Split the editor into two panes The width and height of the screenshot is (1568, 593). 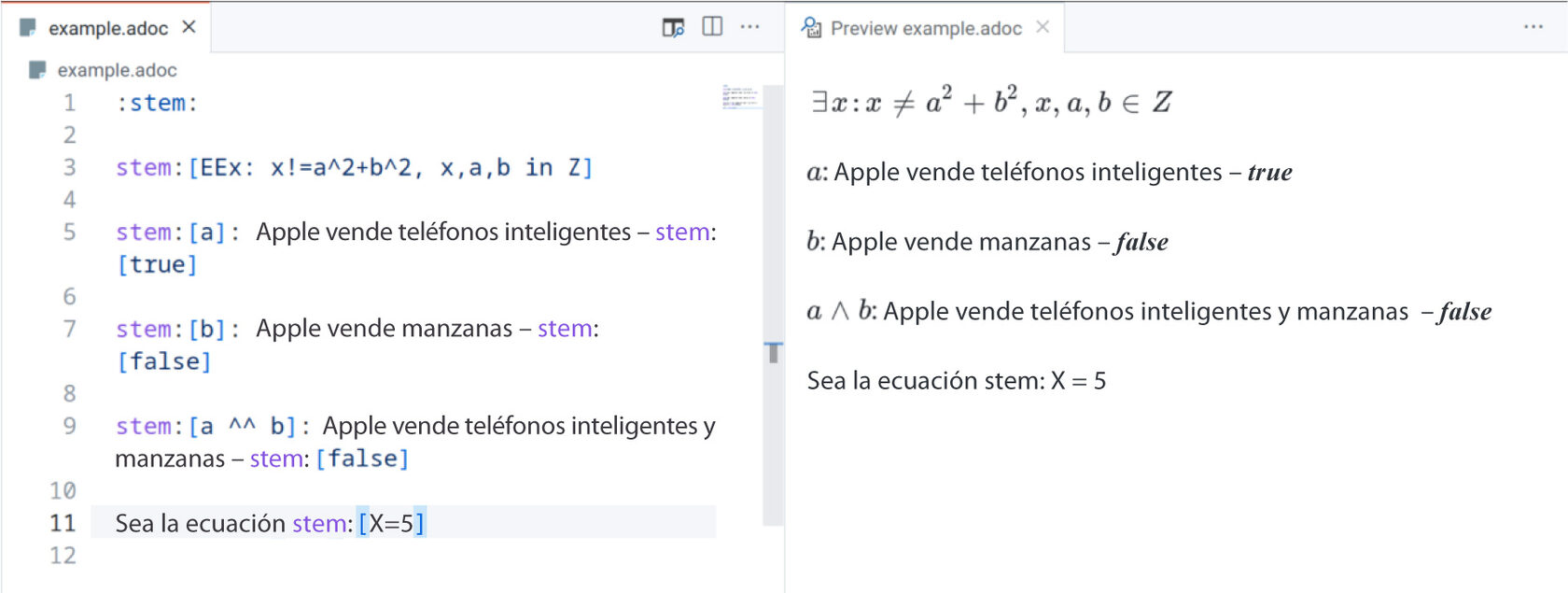point(712,26)
